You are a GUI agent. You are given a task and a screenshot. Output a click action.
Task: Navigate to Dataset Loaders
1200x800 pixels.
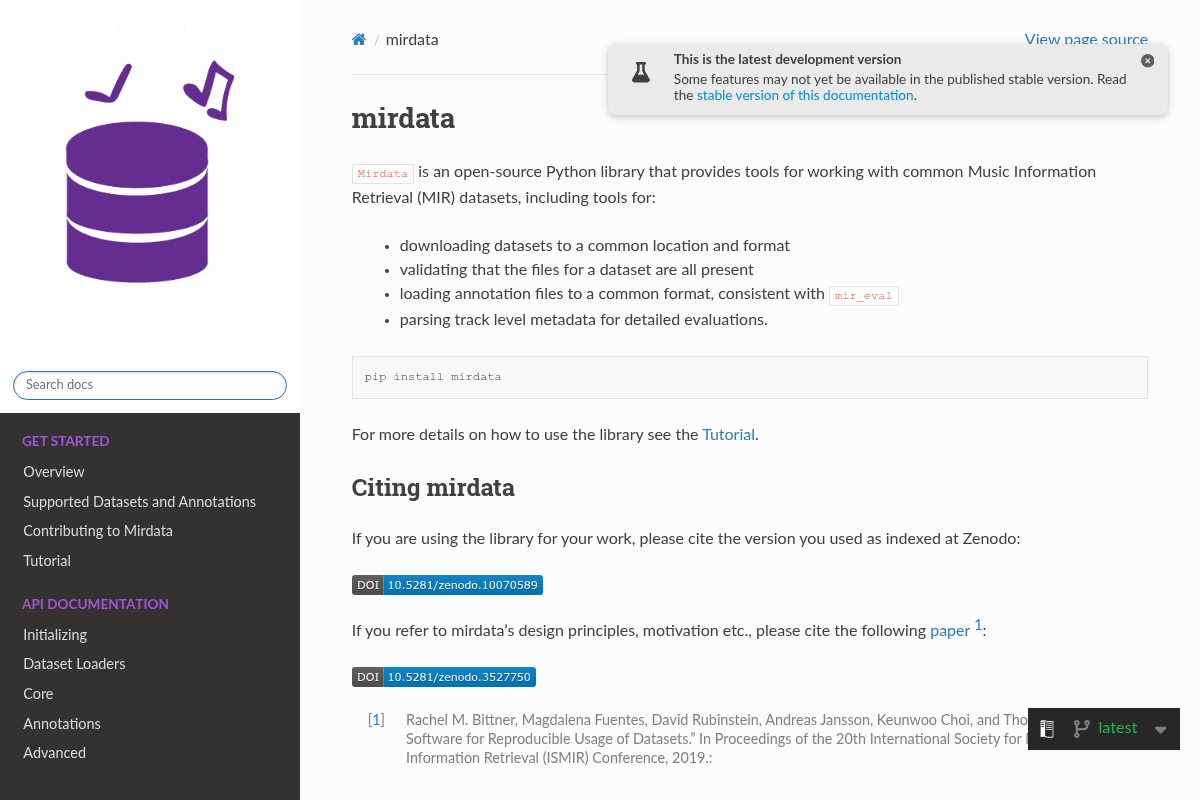74,664
